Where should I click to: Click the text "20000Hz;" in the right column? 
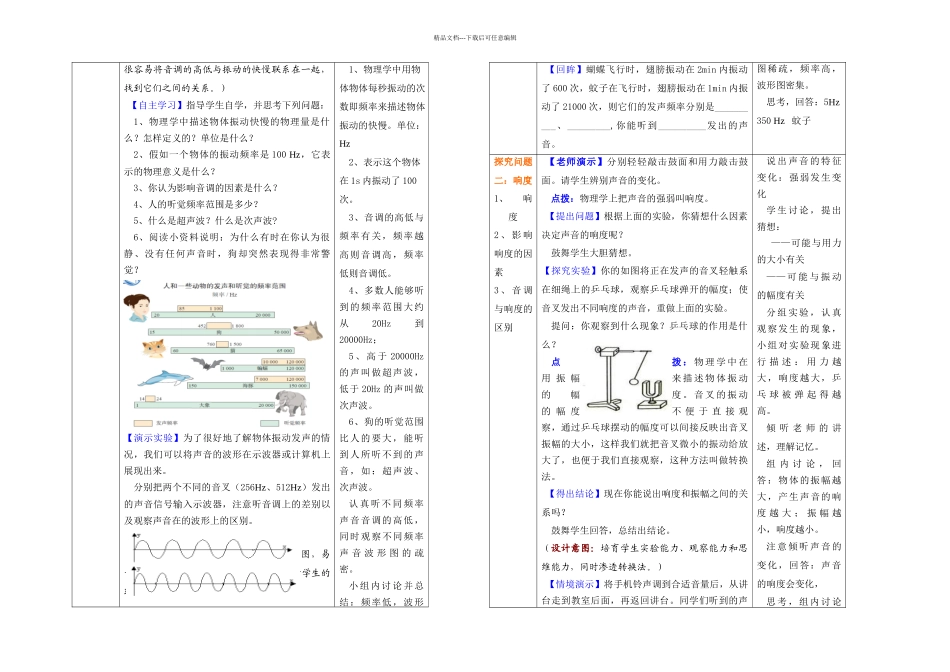click(x=358, y=339)
